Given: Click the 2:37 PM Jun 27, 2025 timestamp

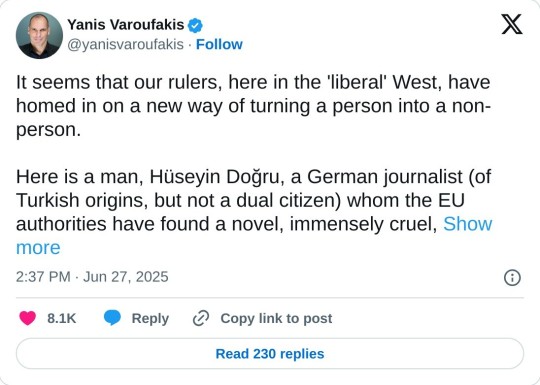Looking at the screenshot, I should [92, 277].
